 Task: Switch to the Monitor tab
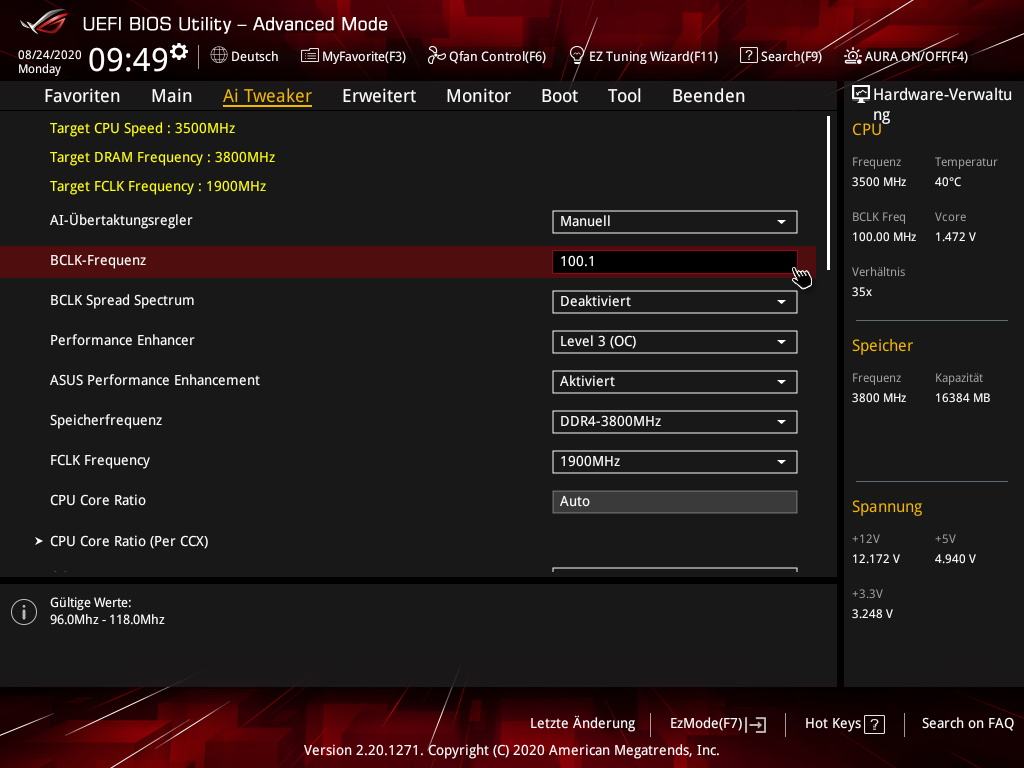[x=479, y=96]
